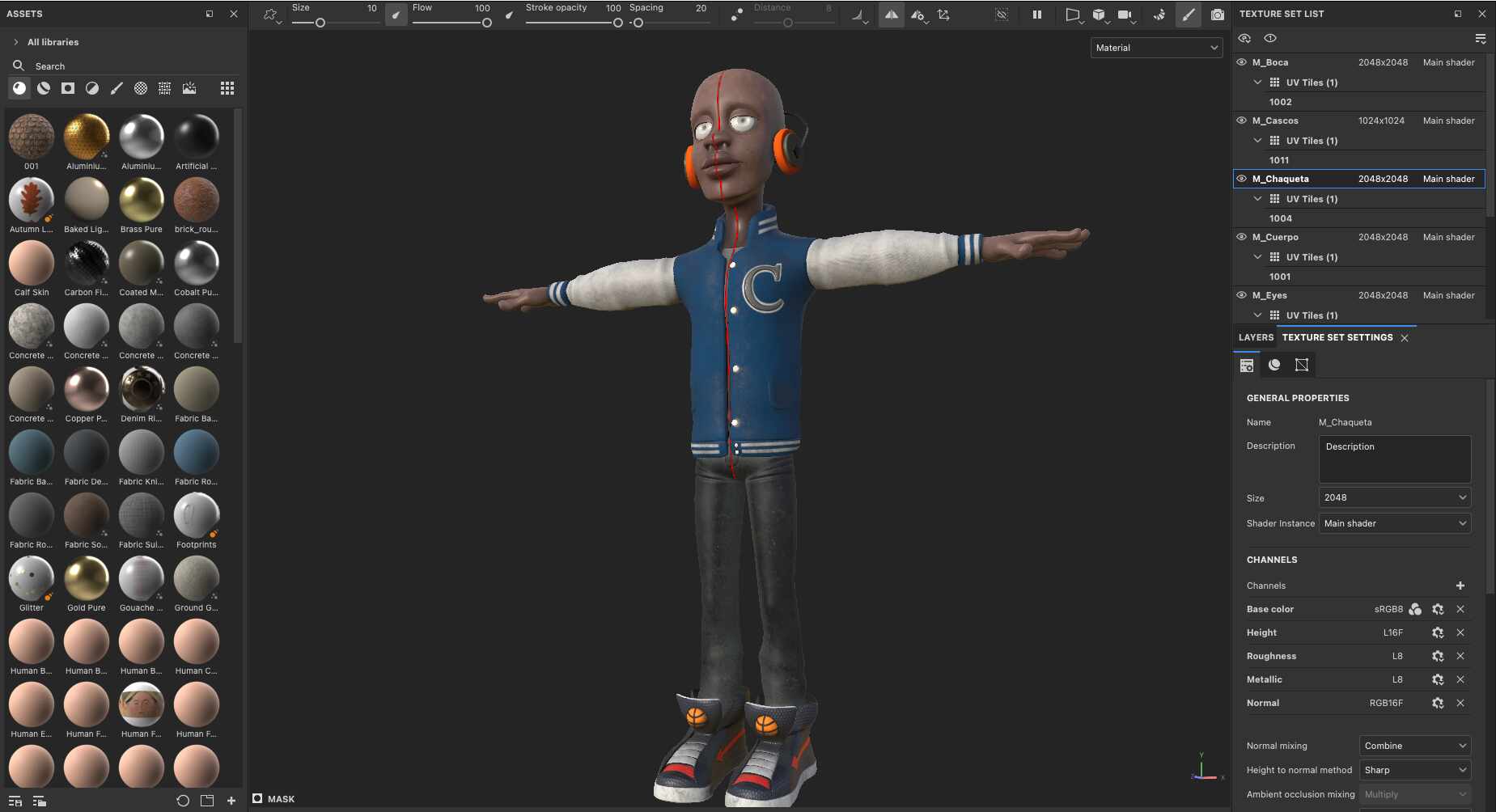
Task: Switch asset view to grid icon
Action: [x=227, y=88]
